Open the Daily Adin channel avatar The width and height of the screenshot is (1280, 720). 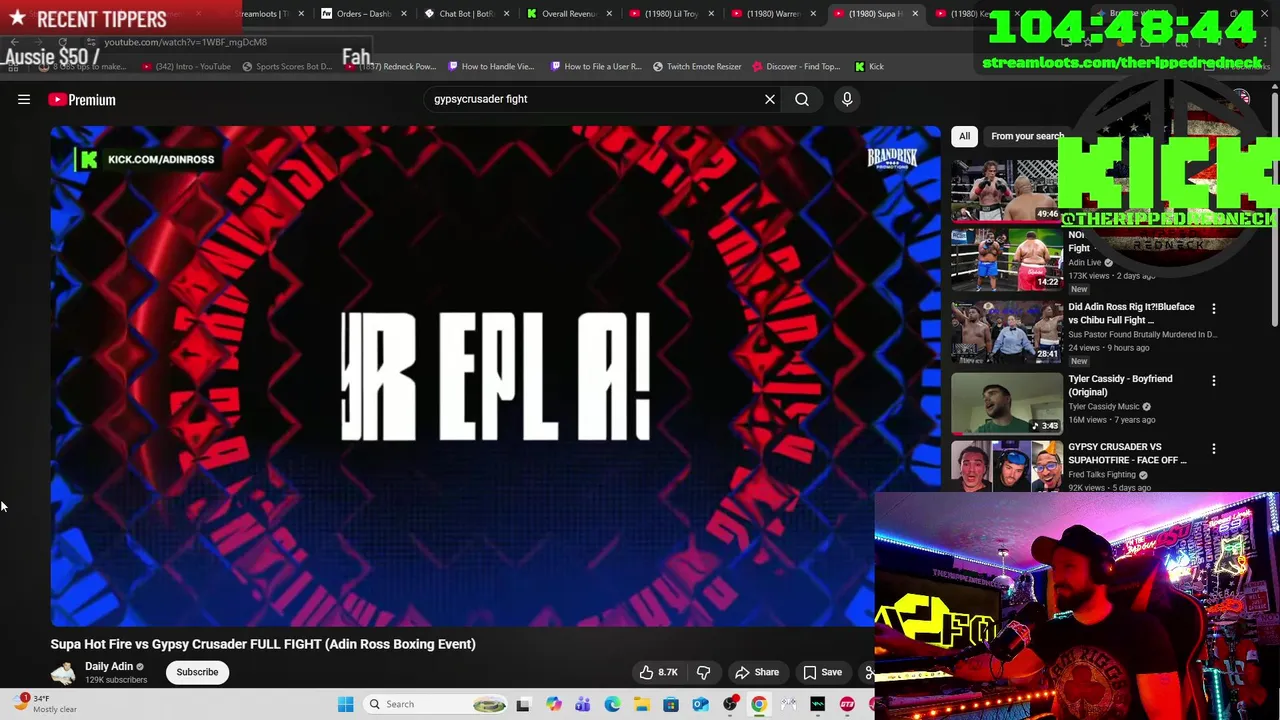[63, 673]
